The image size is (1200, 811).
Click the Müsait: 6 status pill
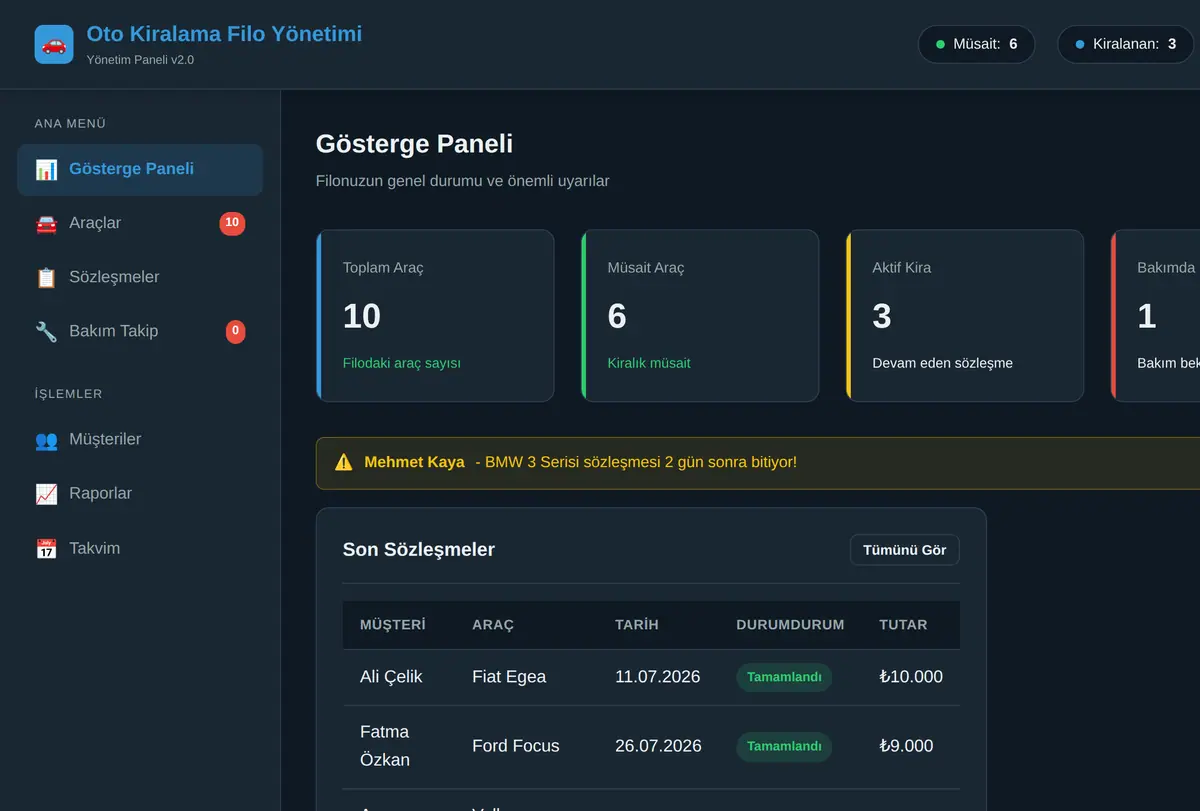coord(976,44)
